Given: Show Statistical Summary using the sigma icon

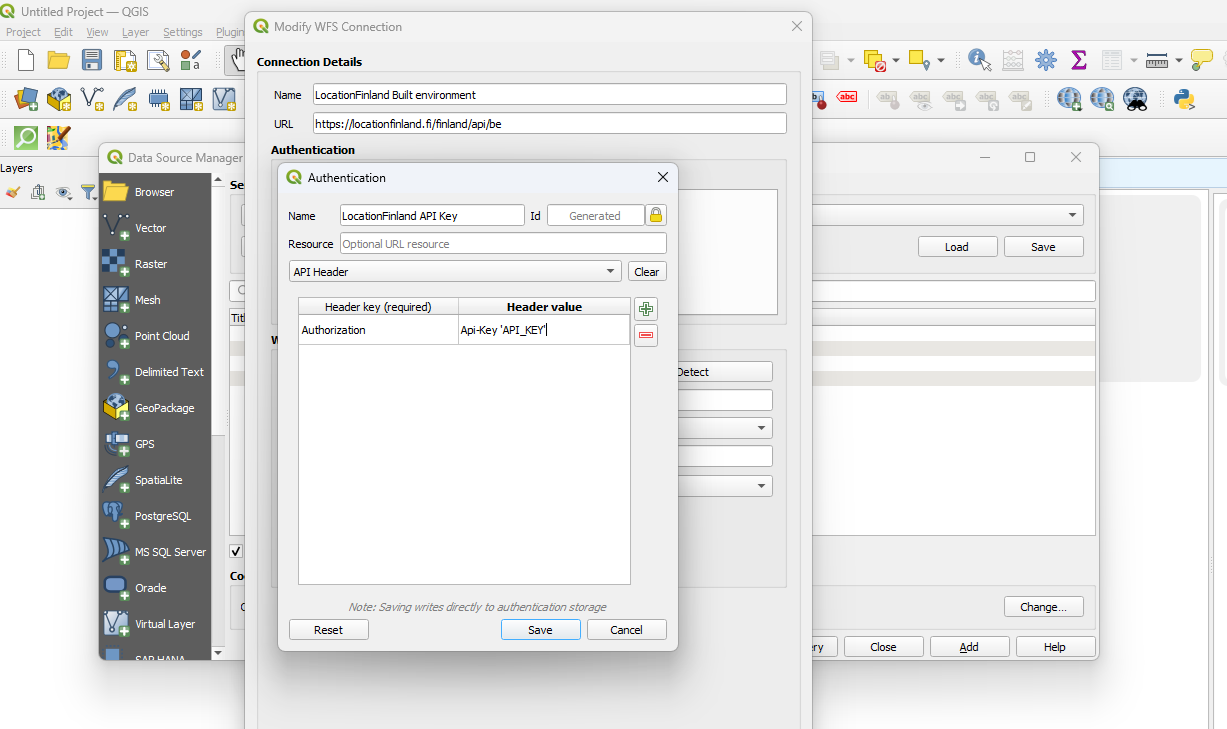Looking at the screenshot, I should pyautogui.click(x=1080, y=60).
